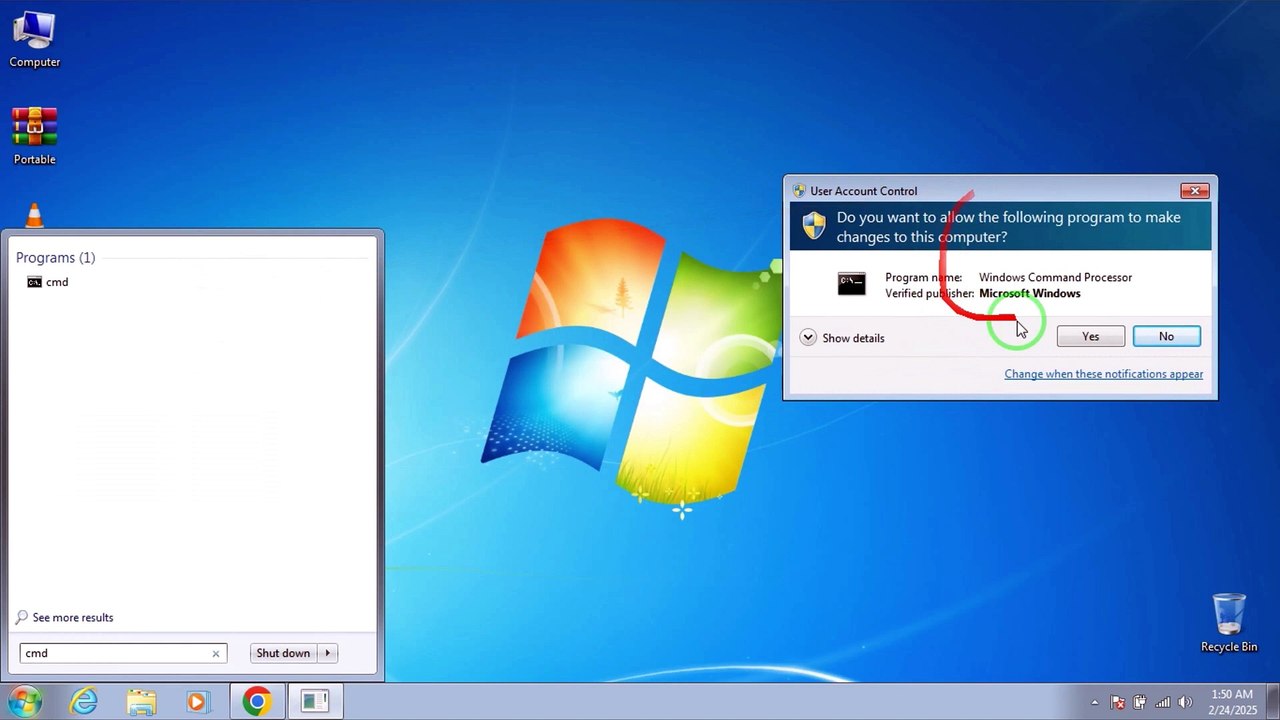Click the magnifier beside See more results
The width and height of the screenshot is (1280, 720).
[x=22, y=617]
